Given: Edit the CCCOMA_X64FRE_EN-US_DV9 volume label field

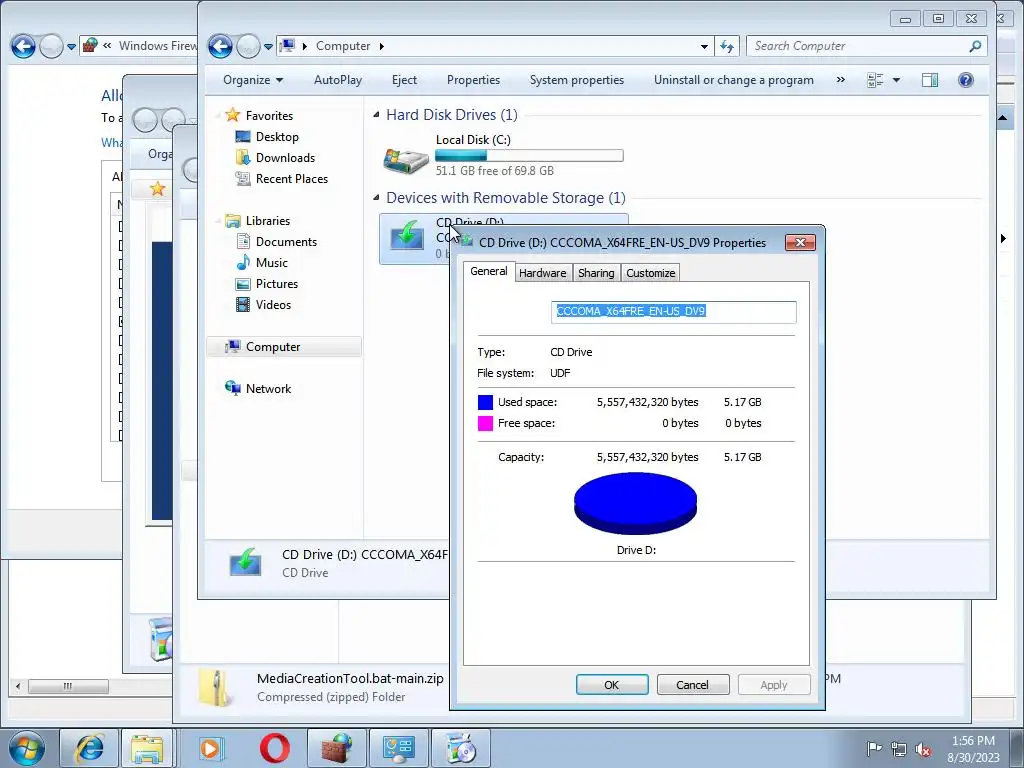Looking at the screenshot, I should (x=673, y=312).
